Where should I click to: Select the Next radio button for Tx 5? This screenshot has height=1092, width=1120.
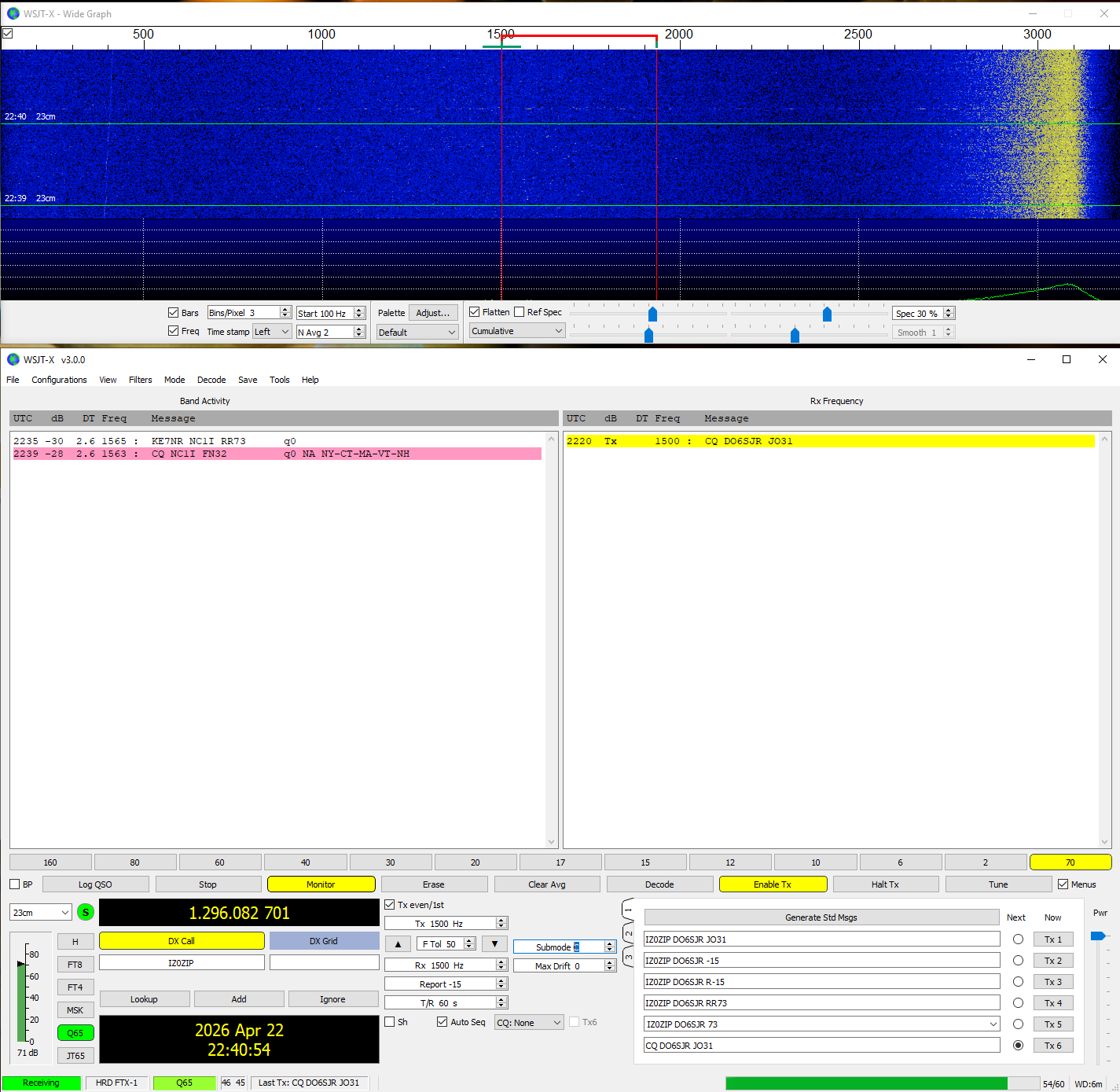[1018, 1024]
